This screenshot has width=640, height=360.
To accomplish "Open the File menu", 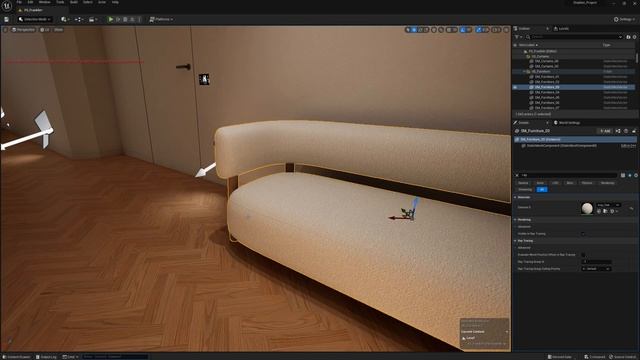I will pyautogui.click(x=19, y=2).
